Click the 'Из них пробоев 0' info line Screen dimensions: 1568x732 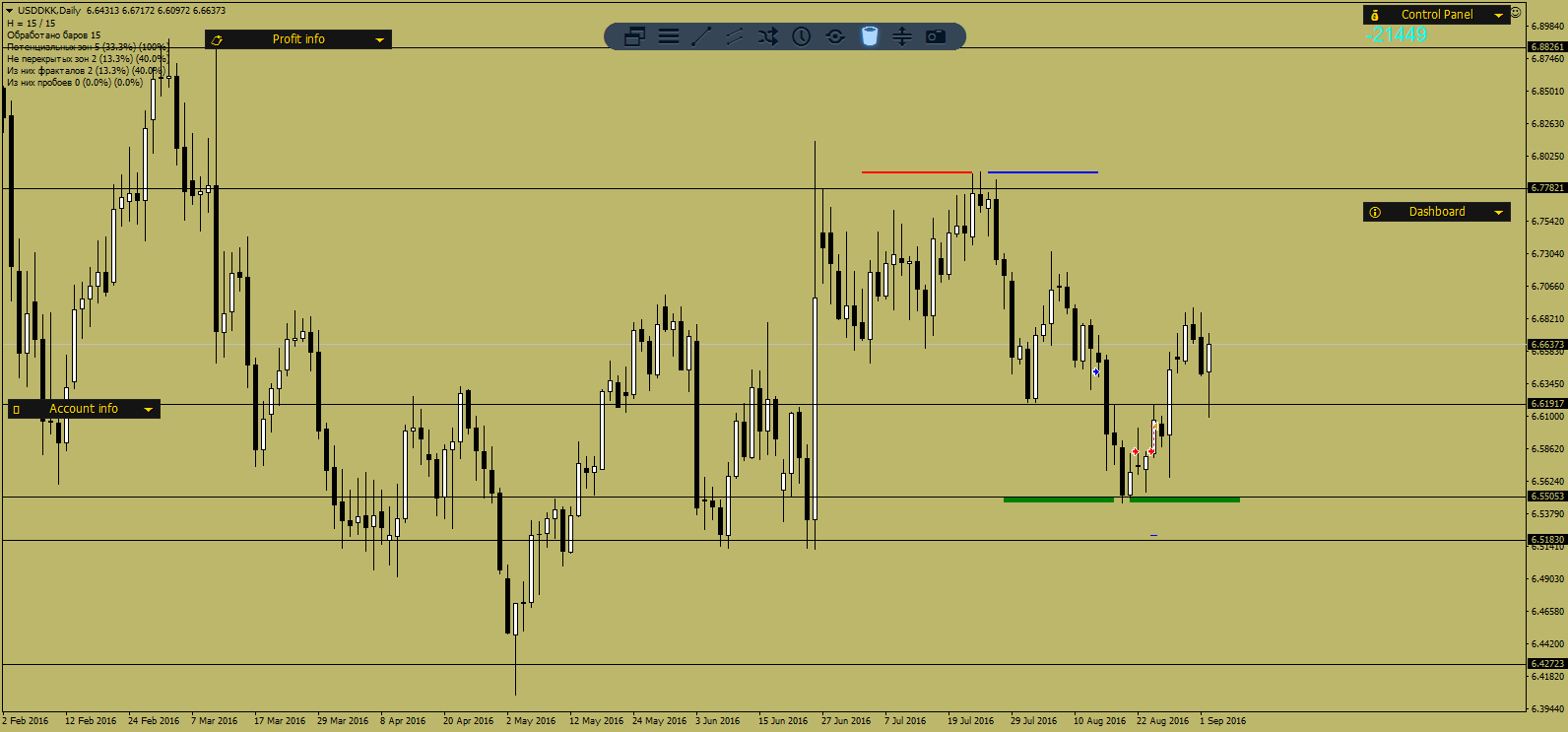click(x=75, y=83)
